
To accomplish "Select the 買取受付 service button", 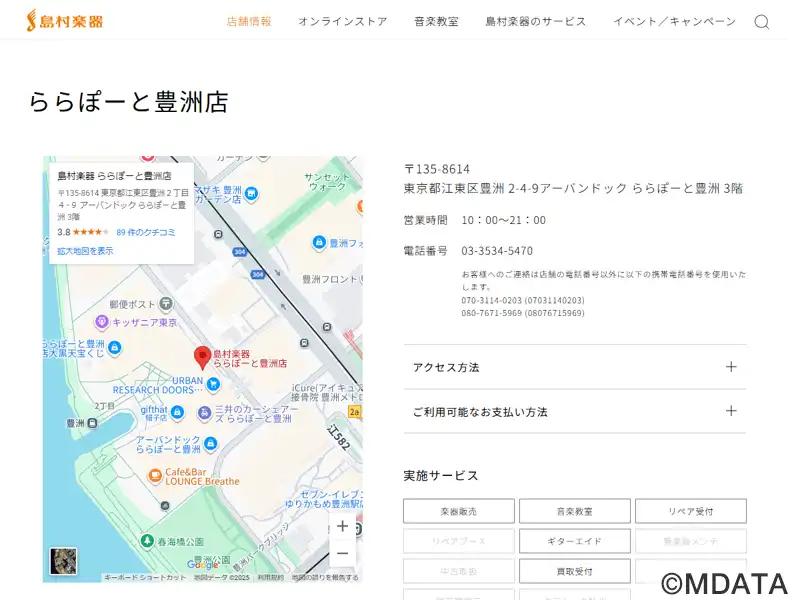I will point(574,571).
